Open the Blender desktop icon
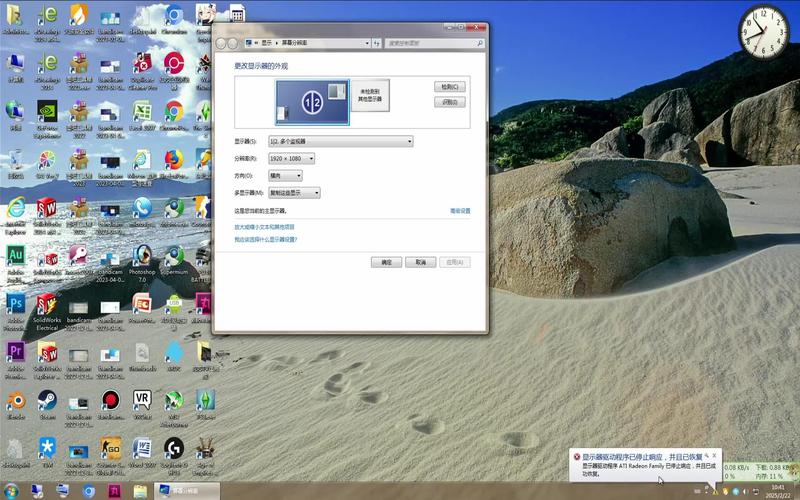 (x=16, y=401)
